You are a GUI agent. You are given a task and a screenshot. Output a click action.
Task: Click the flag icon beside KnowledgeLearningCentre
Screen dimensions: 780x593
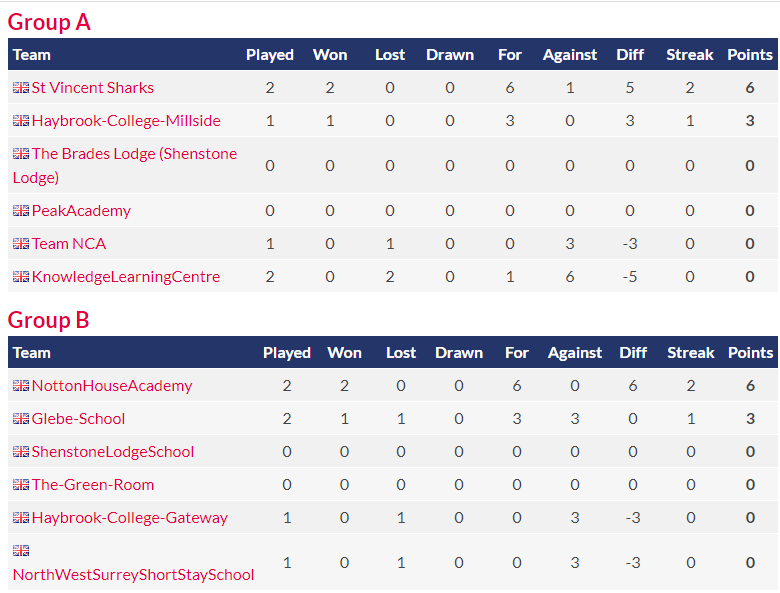point(21,276)
